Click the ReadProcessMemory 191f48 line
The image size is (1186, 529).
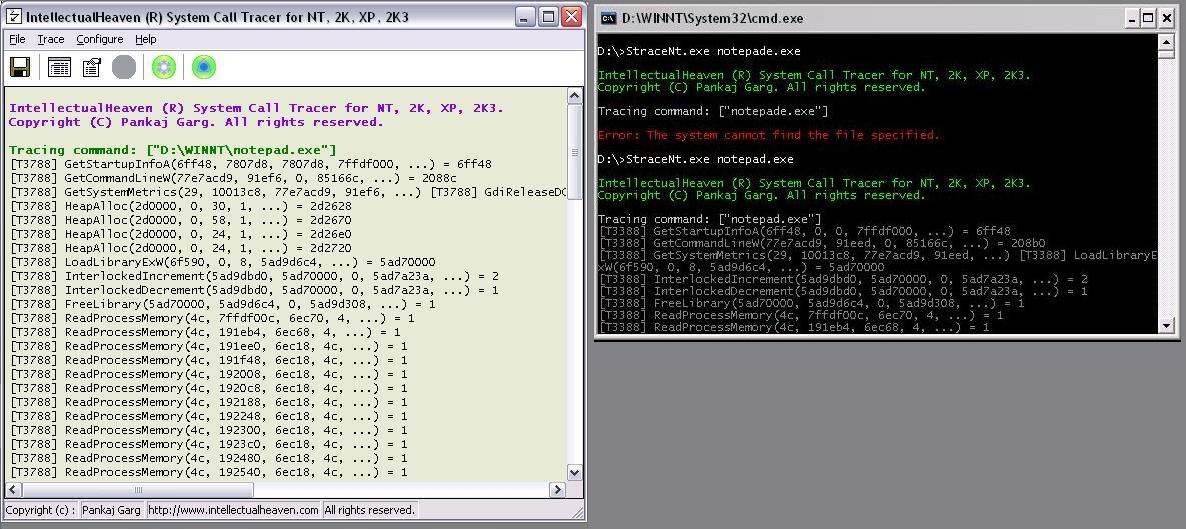point(208,359)
